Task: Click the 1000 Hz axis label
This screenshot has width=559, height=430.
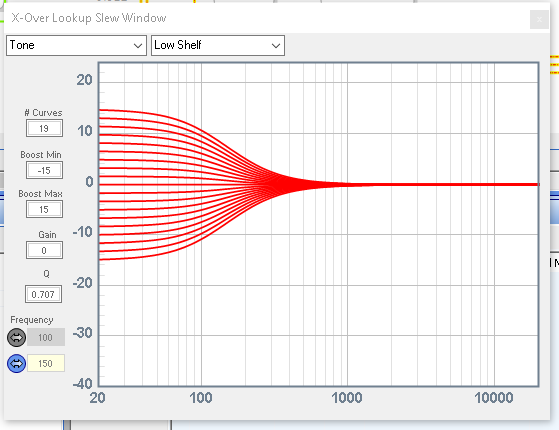Action: (347, 398)
